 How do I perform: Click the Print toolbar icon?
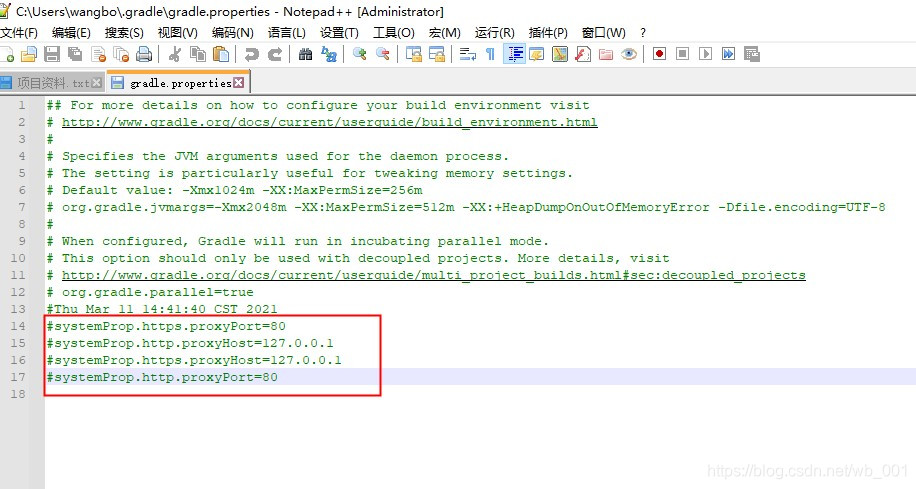click(144, 54)
